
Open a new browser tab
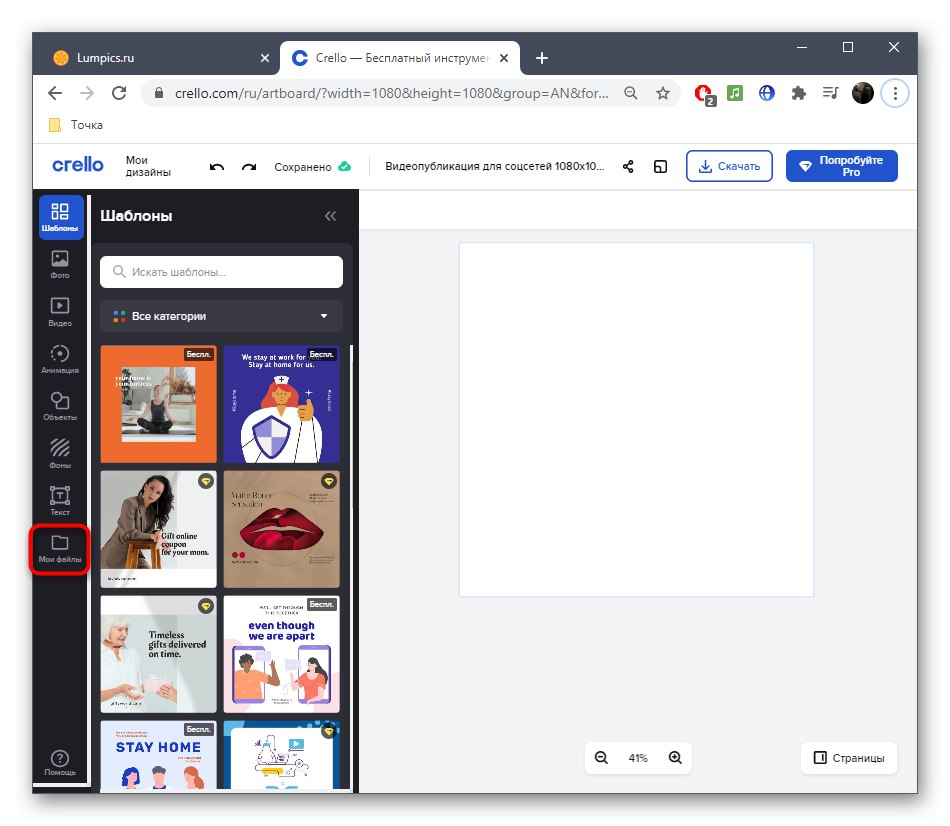tap(542, 58)
